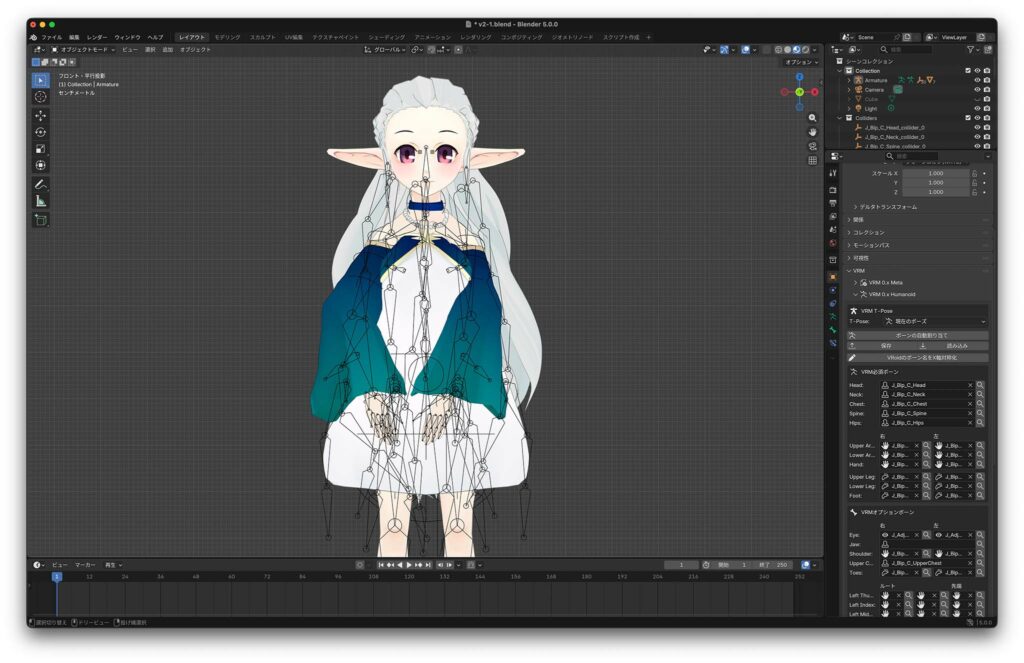Screen dimensions: 1024x663
Task: Clear the Head bone J_Bip_C_Head assignment
Action: point(969,385)
